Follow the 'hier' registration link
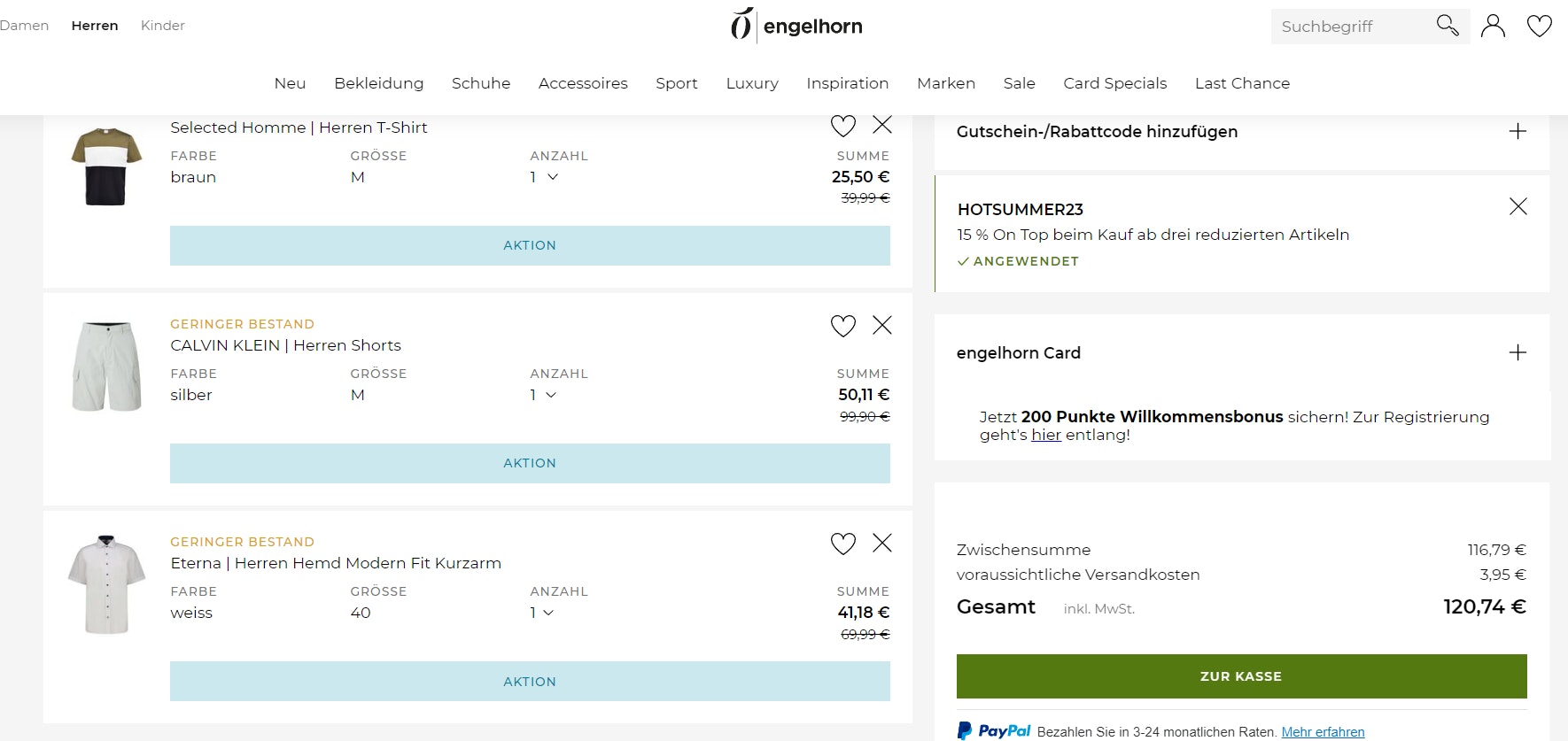1568x741 pixels. 1046,435
